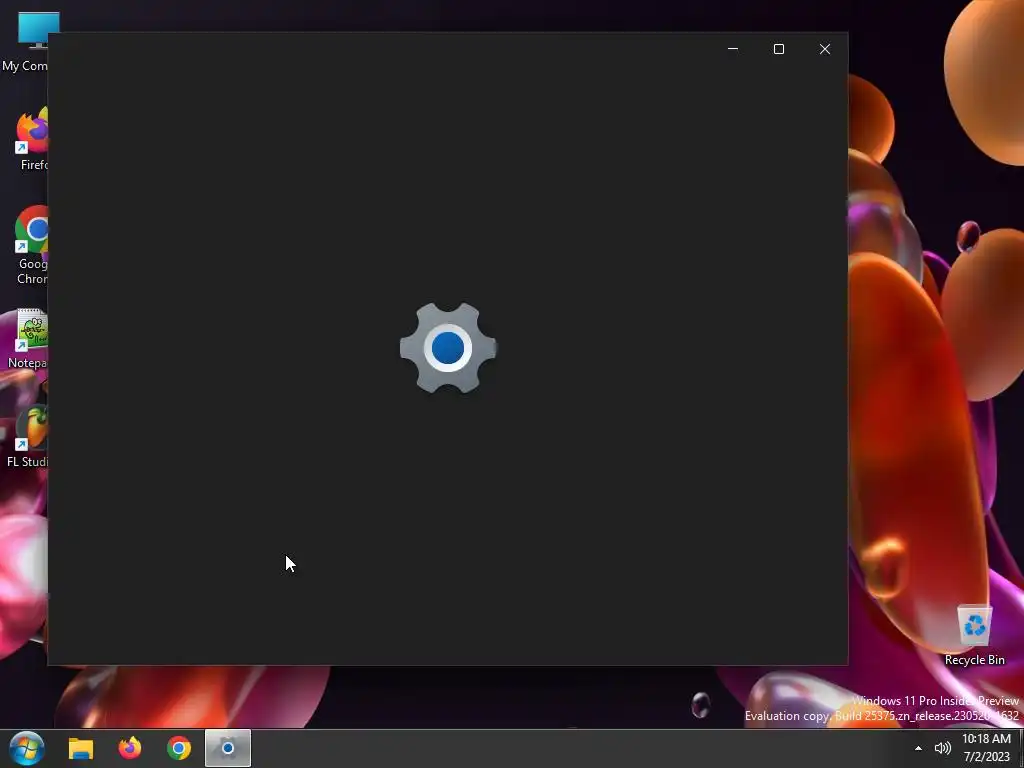The image size is (1024, 768).
Task: Show hidden system tray icons
Action: (918, 748)
